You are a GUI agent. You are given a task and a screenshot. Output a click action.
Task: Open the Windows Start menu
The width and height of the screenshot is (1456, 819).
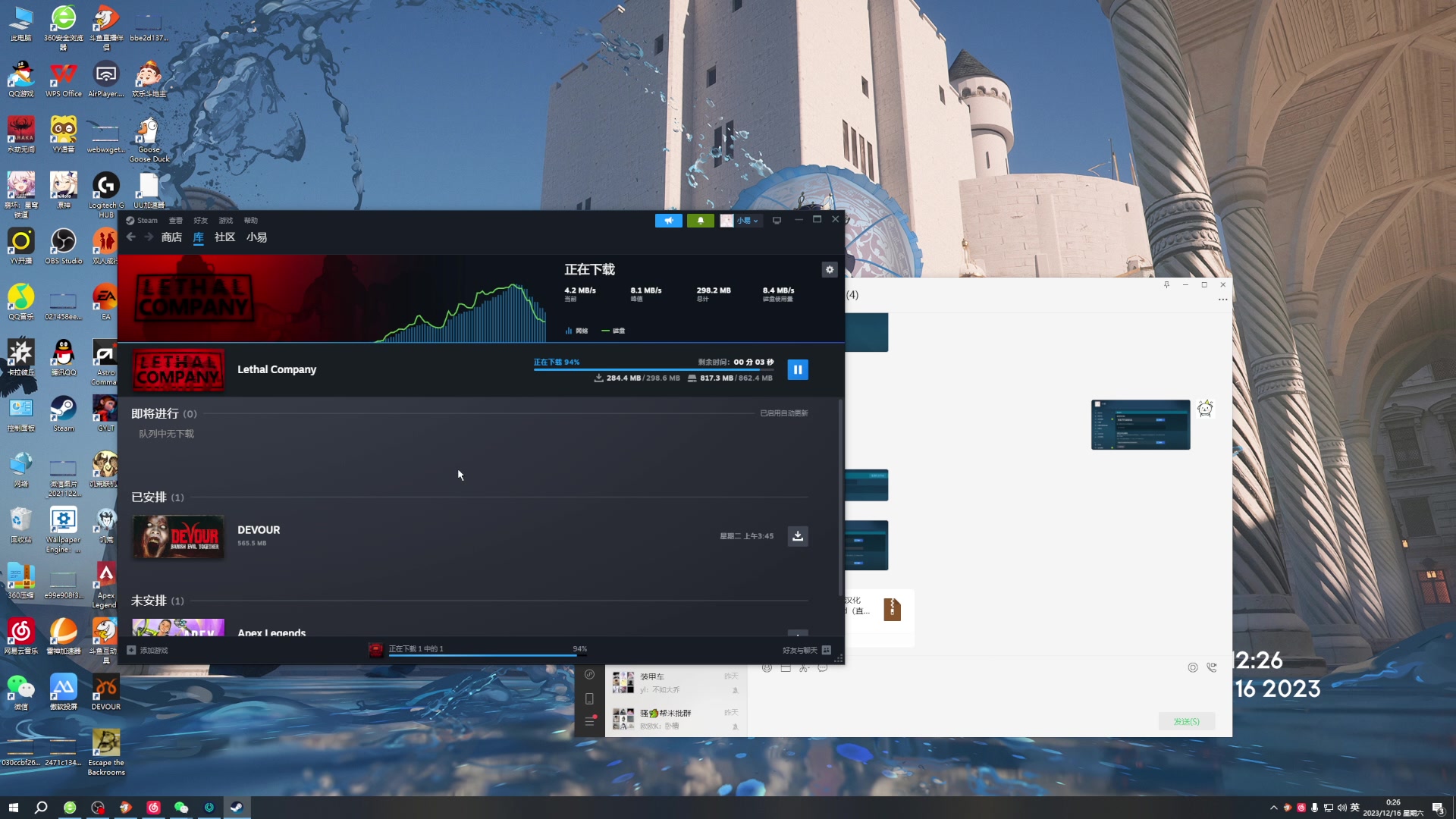pos(14,808)
